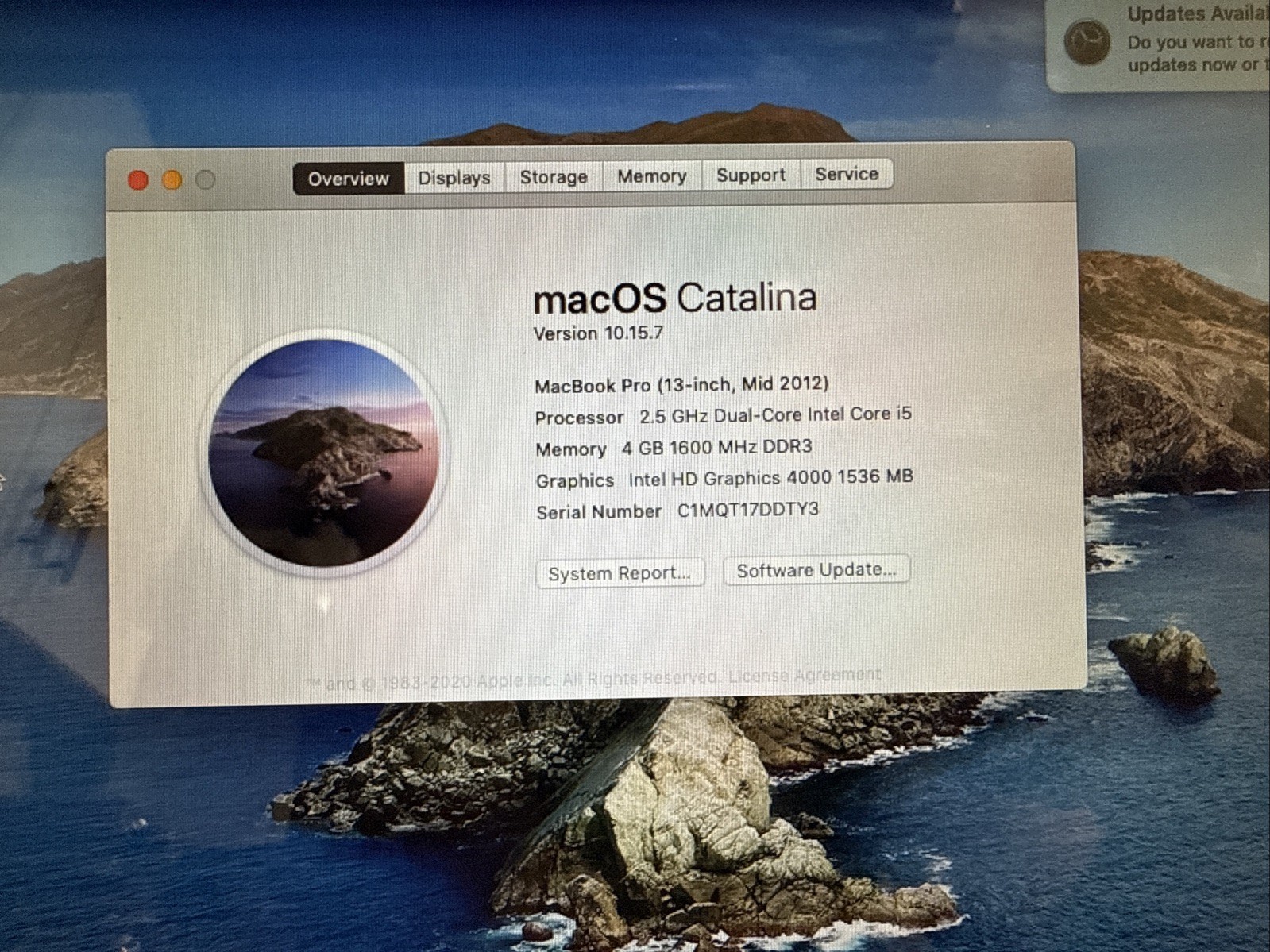1270x952 pixels.
Task: Switch to the Overview tab
Action: pos(349,179)
